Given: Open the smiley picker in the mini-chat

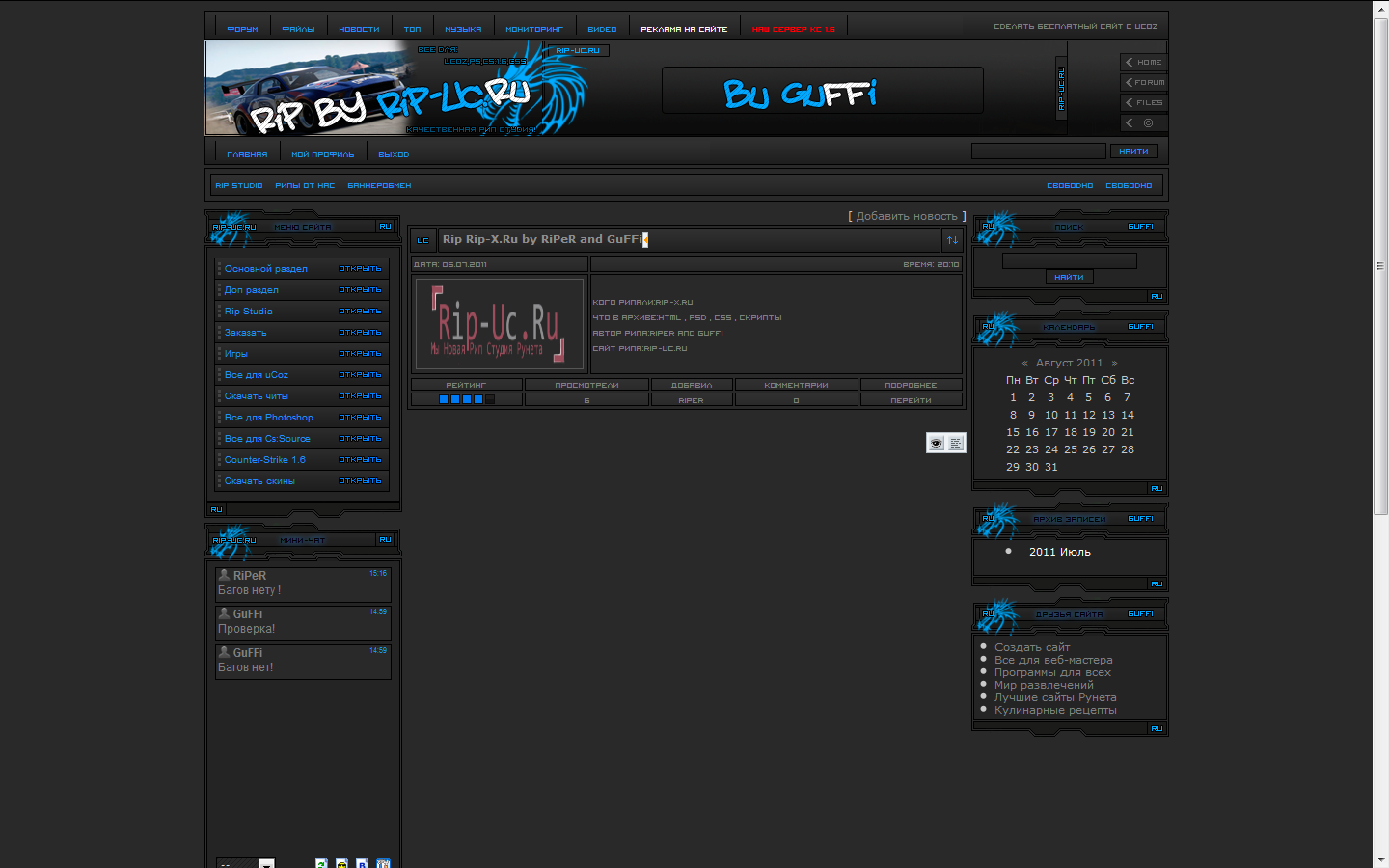Looking at the screenshot, I should point(341,863).
